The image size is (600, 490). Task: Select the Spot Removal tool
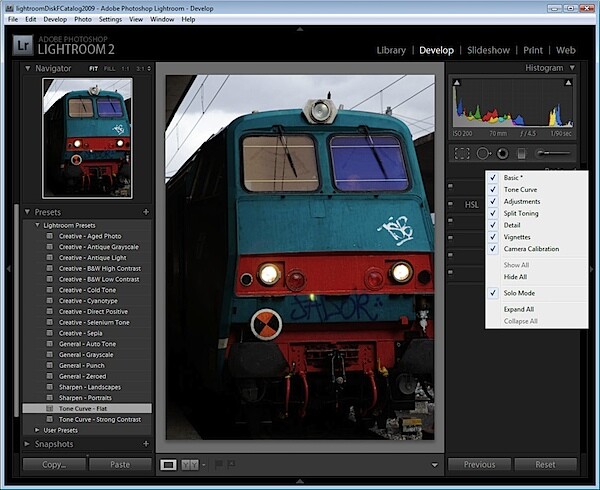[483, 154]
